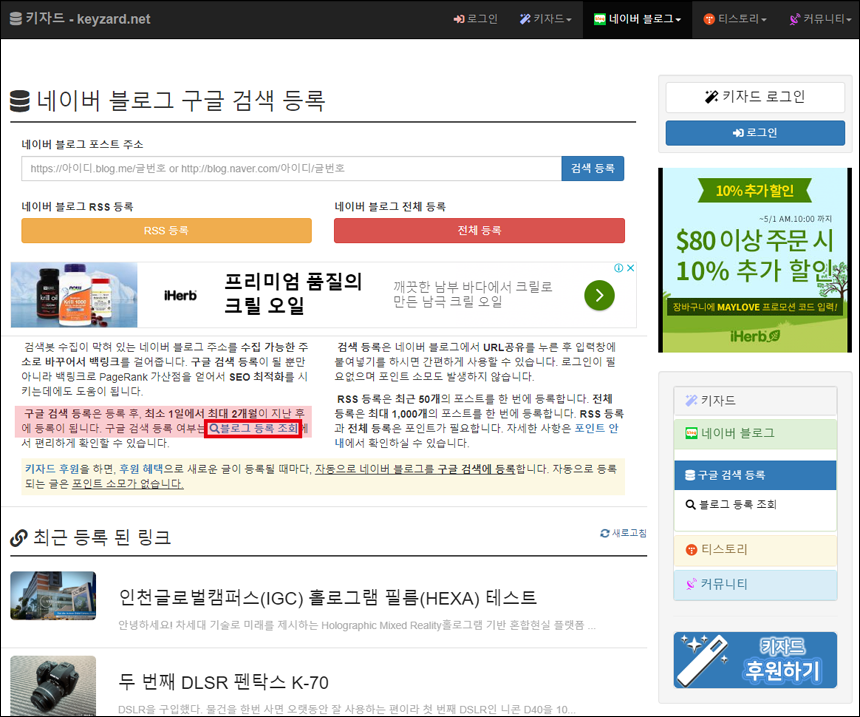Expand the 키자드 dropdown in the navbar
Viewport: 860px width, 717px height.
tap(546, 19)
